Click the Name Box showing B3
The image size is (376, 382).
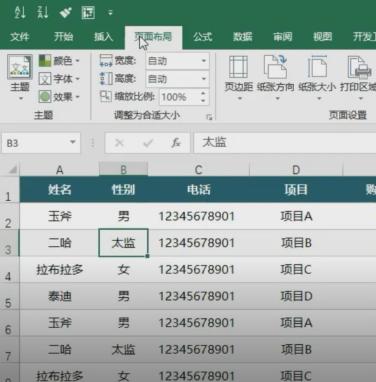(x=35, y=143)
